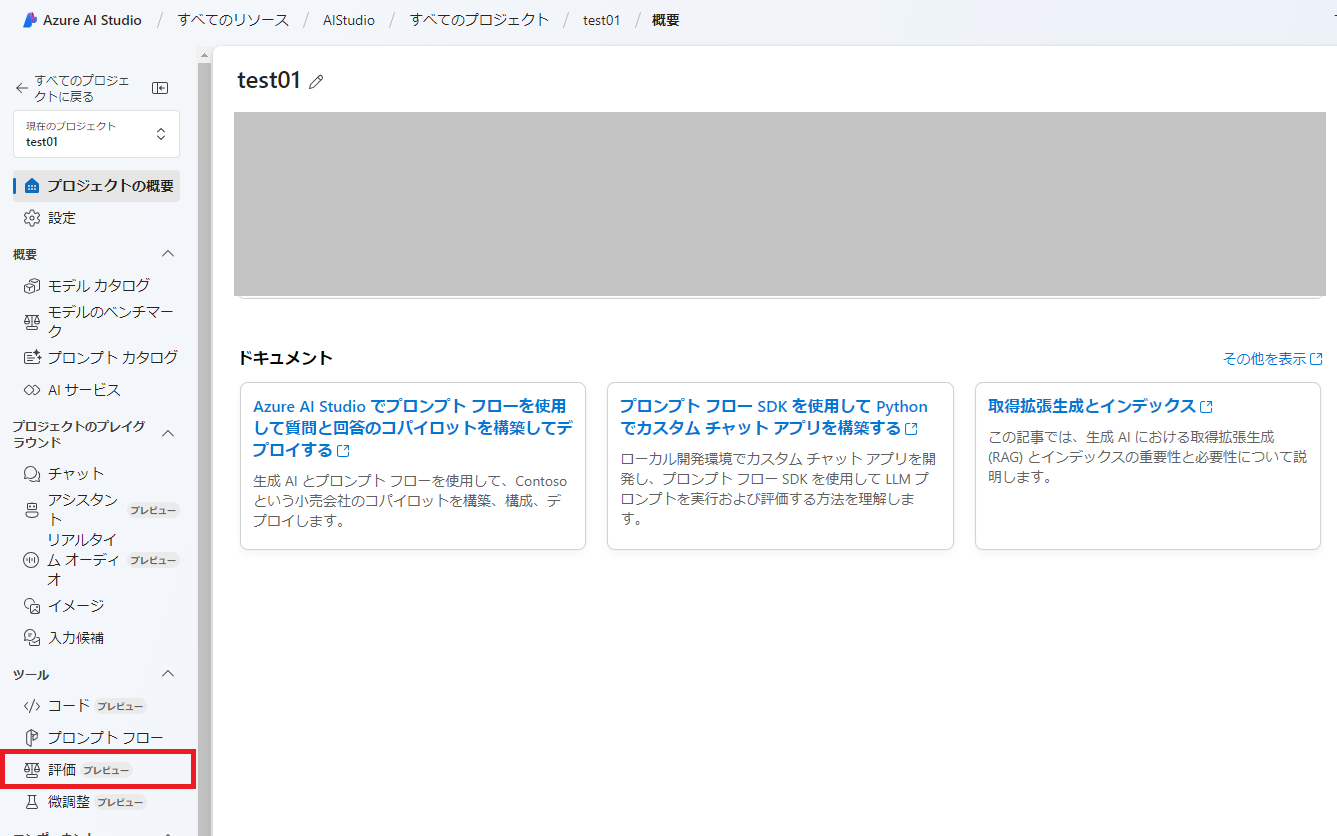Click AIStudio breadcrumb link
1337x836 pixels.
coord(349,20)
